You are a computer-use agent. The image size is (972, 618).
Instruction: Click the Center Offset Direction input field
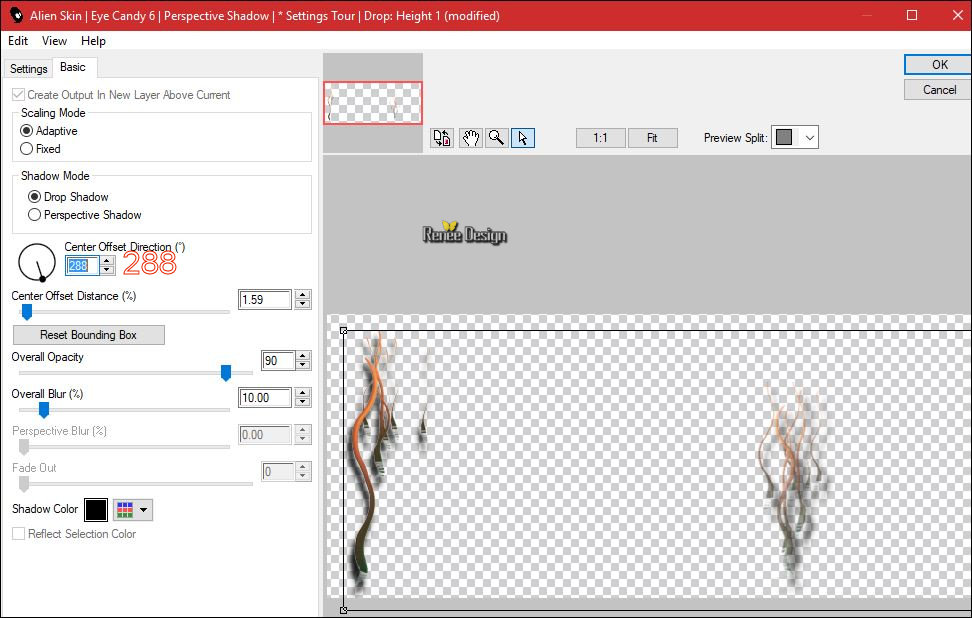click(x=82, y=266)
